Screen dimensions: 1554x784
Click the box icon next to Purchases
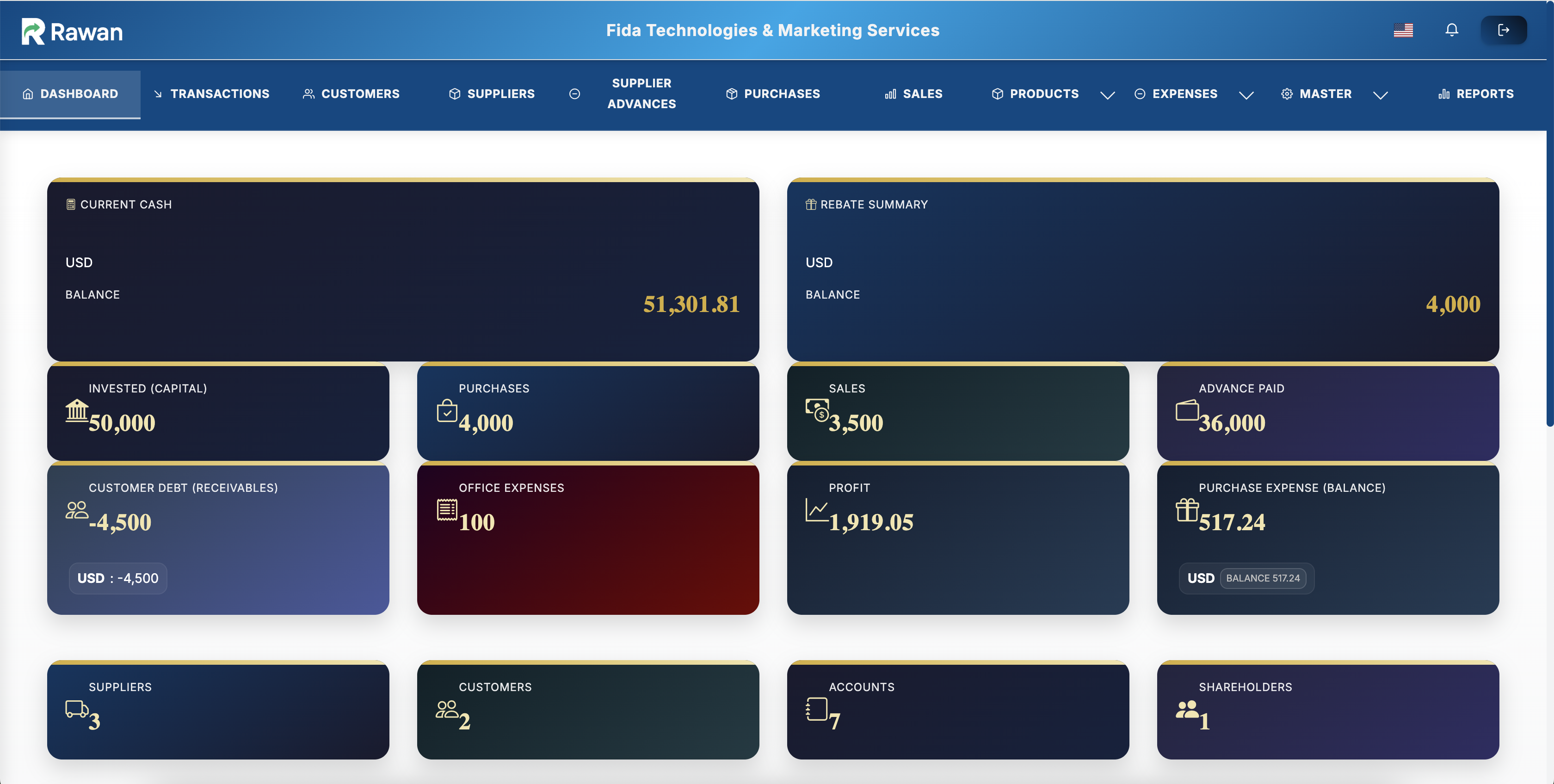[731, 93]
